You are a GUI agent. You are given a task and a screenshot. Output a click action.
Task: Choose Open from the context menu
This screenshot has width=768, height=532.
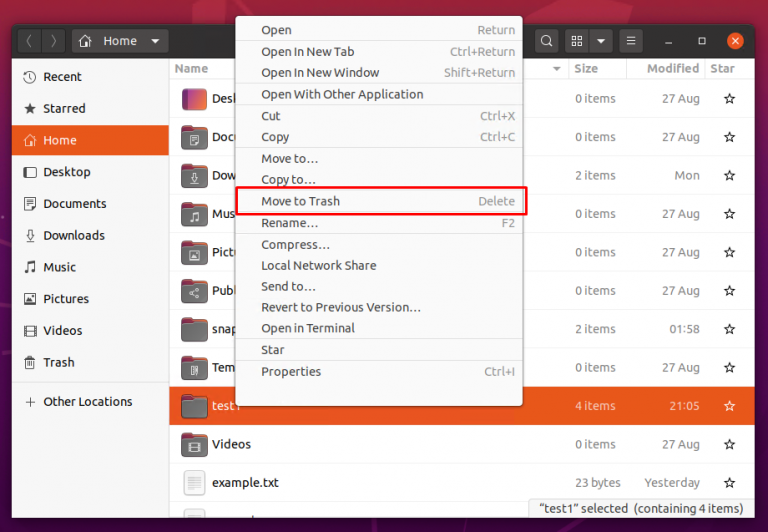[x=379, y=30]
